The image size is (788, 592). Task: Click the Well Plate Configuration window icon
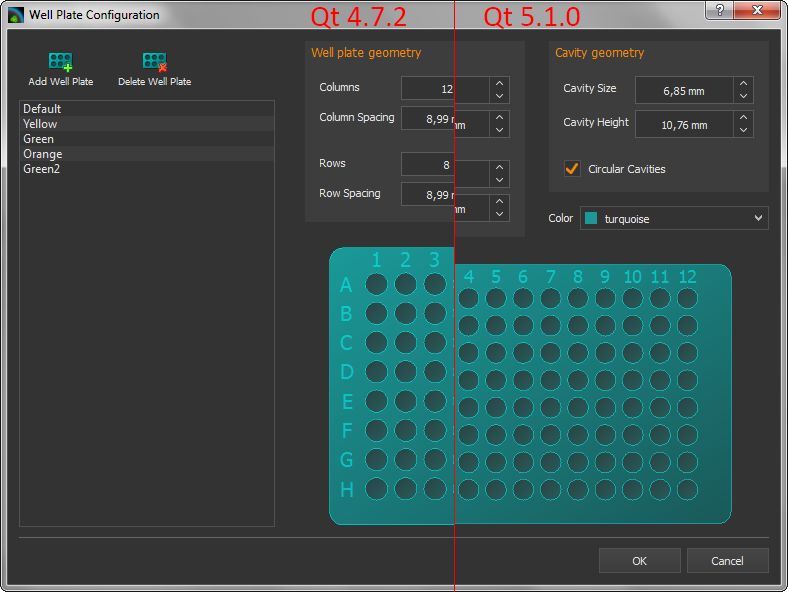tap(16, 15)
